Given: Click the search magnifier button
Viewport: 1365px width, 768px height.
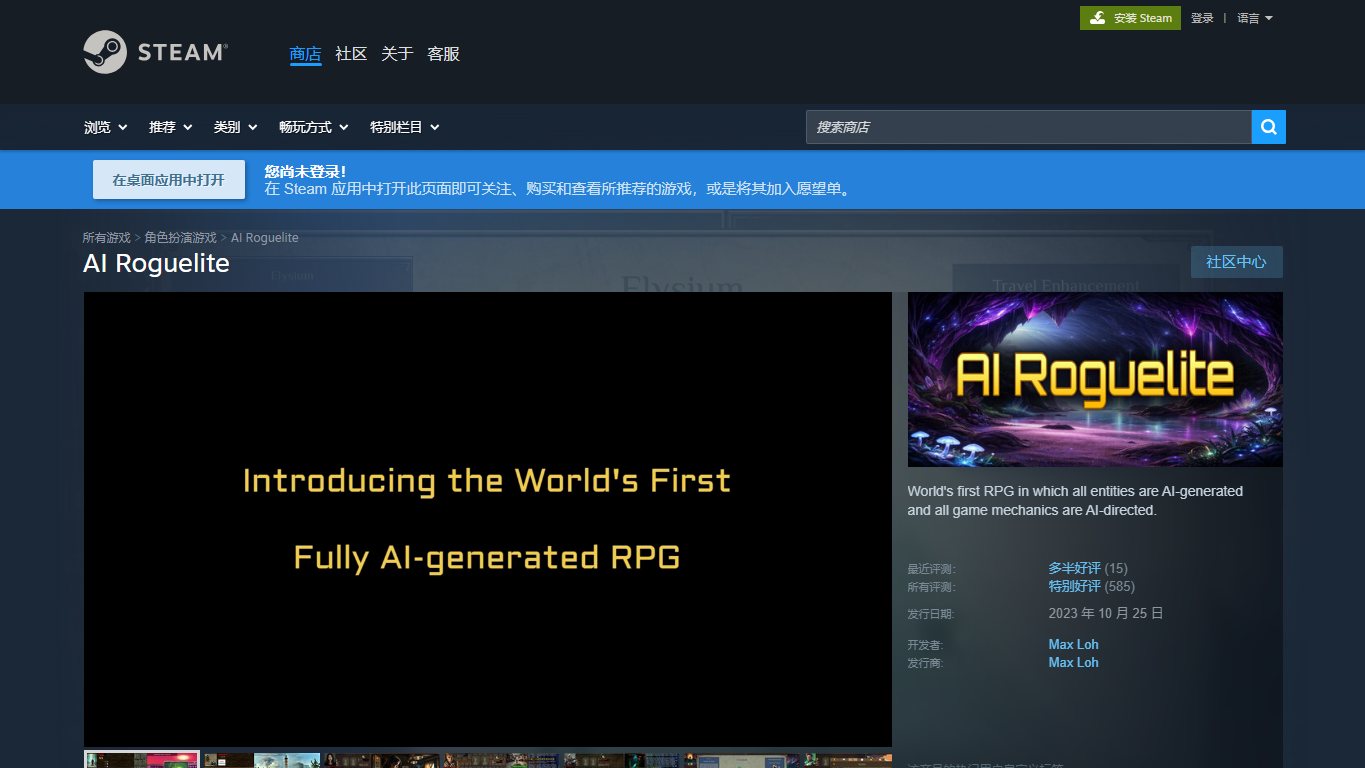Looking at the screenshot, I should coord(1269,127).
